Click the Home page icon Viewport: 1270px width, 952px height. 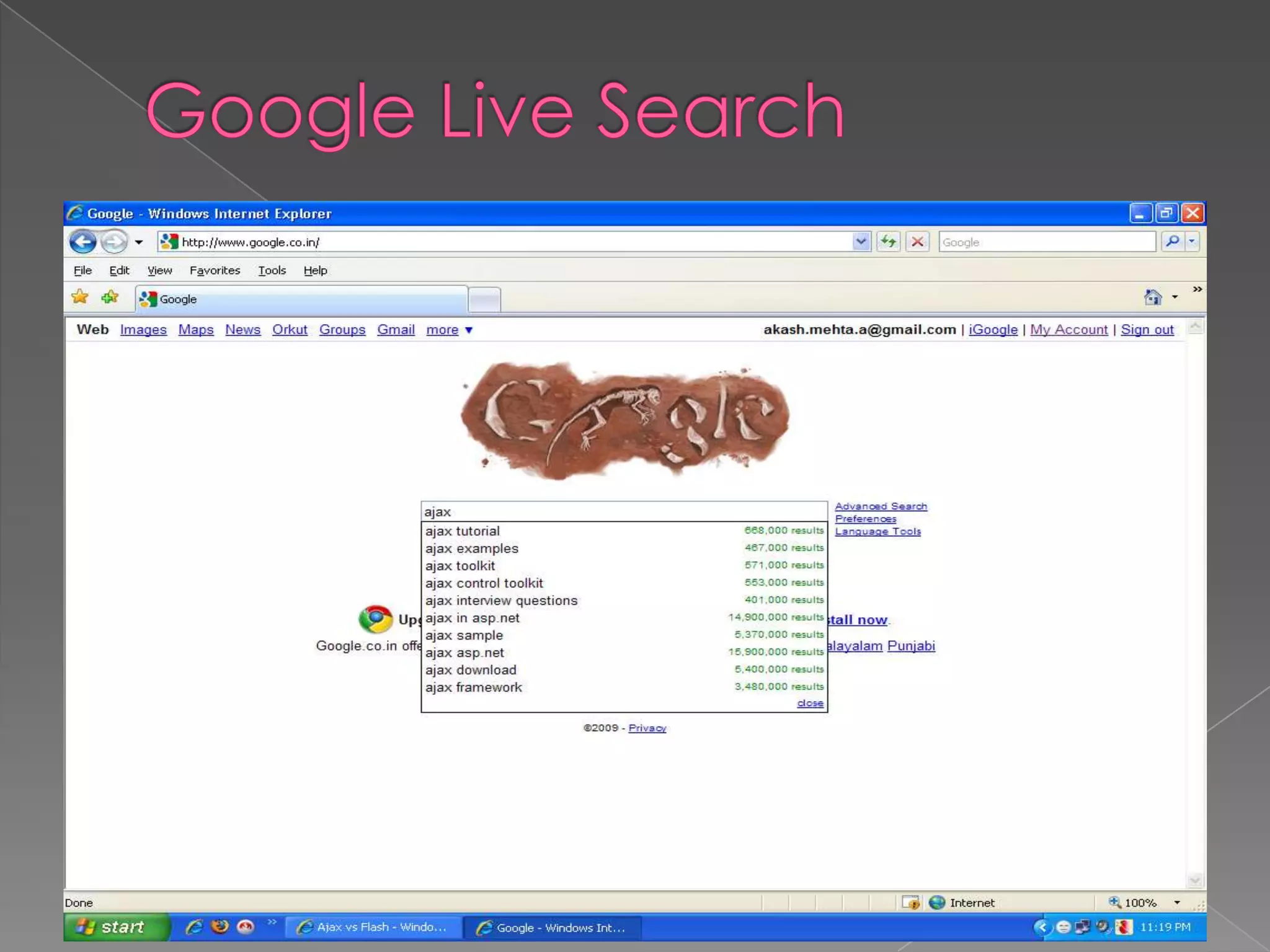(1152, 297)
